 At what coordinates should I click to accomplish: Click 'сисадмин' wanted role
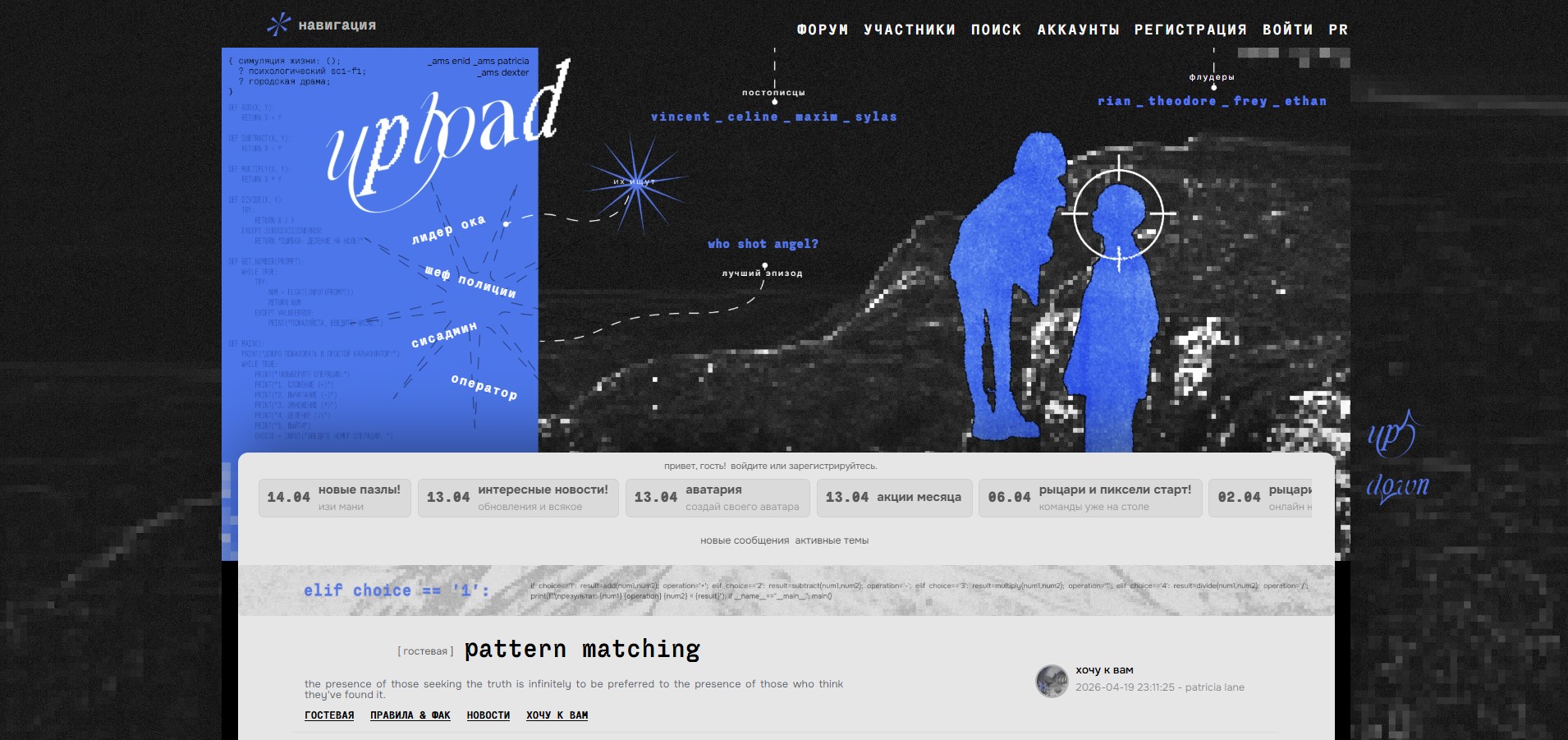click(444, 334)
